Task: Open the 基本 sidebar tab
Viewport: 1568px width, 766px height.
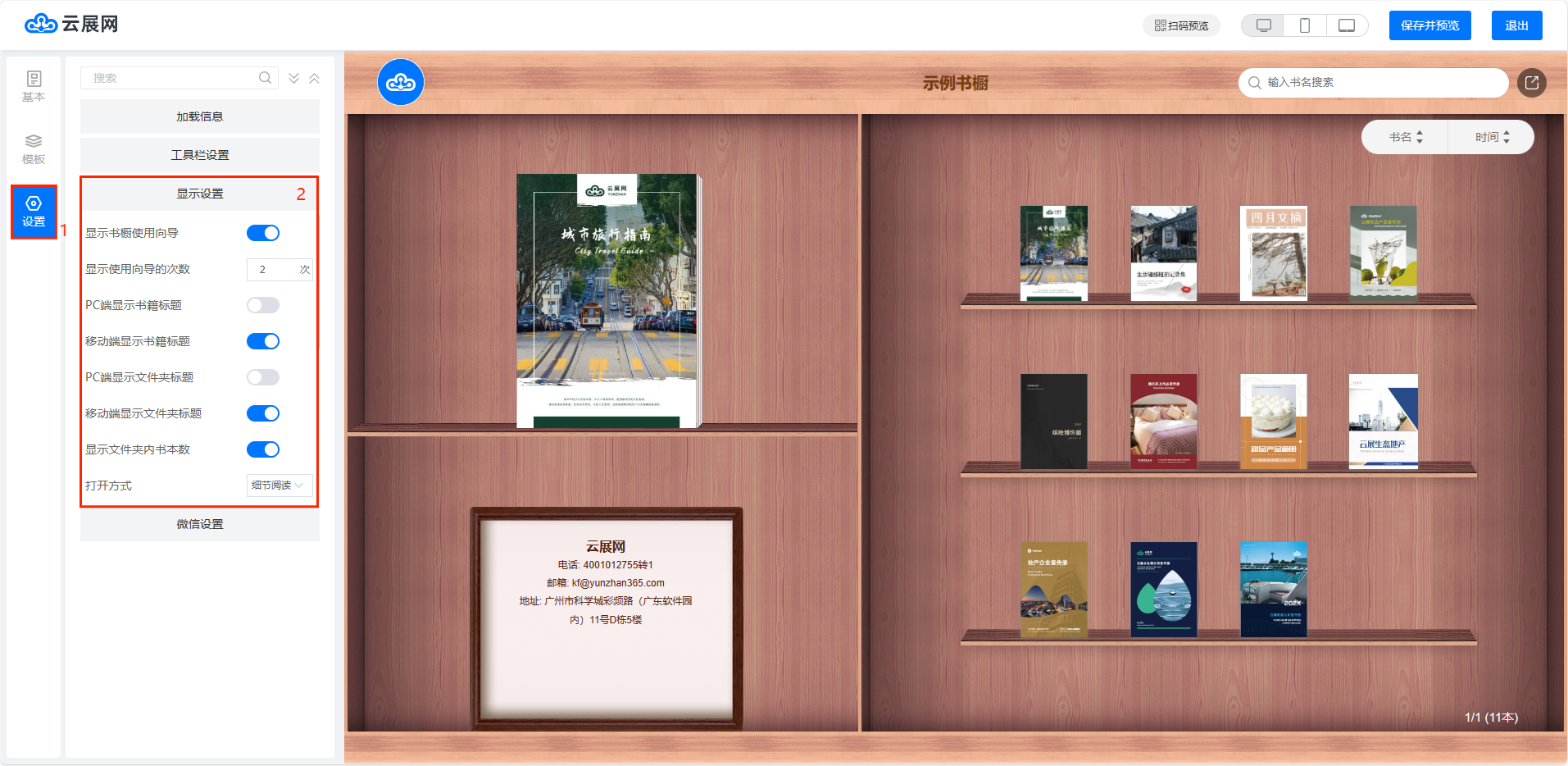Action: pyautogui.click(x=34, y=86)
